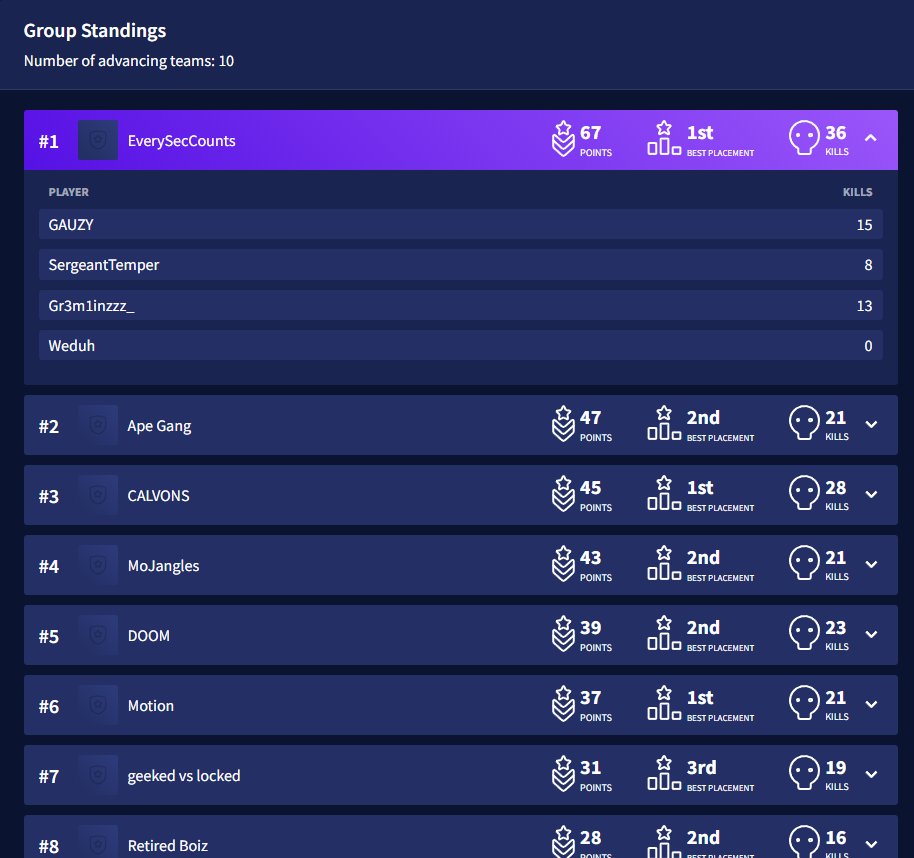
Task: Click the skull kills icon for Retired Boiz
Action: pyautogui.click(x=804, y=841)
